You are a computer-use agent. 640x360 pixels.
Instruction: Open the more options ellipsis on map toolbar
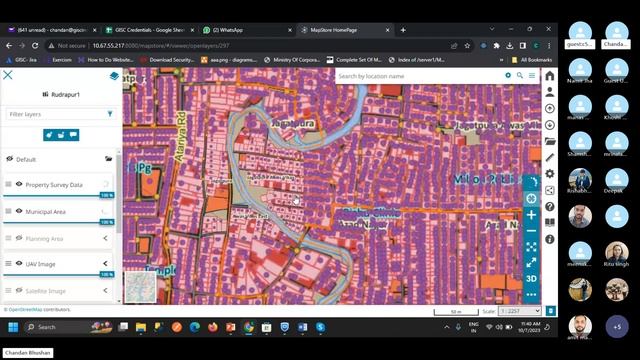coord(531,295)
